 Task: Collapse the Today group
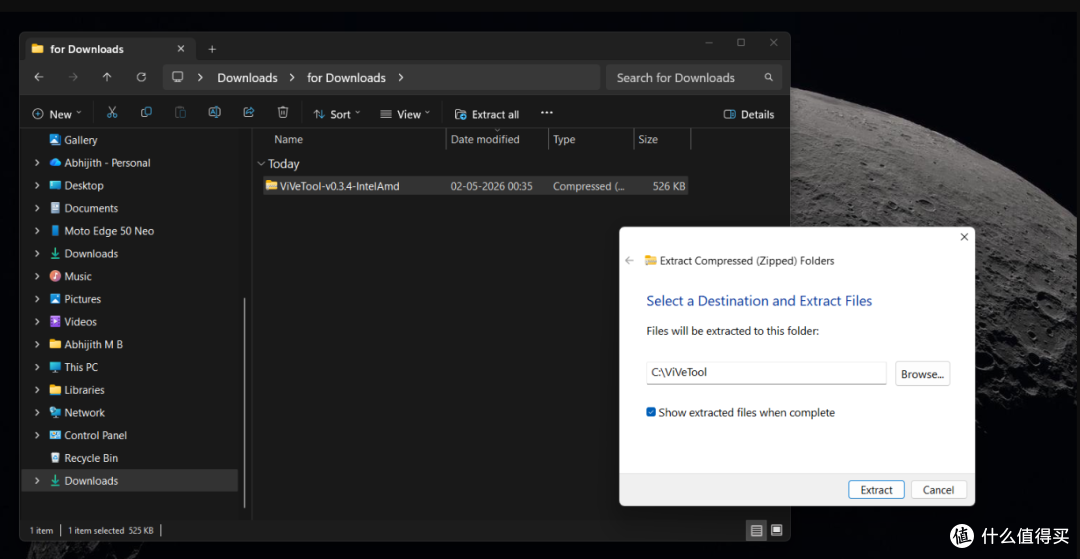(x=261, y=164)
